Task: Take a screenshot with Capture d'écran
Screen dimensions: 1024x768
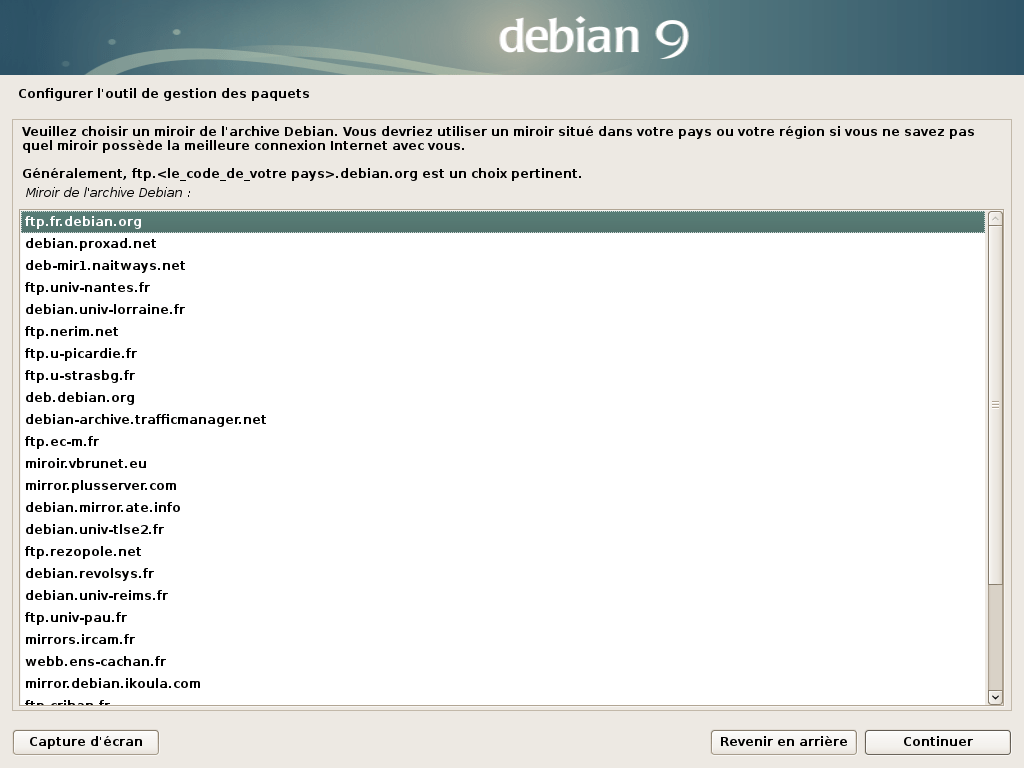Action: (86, 742)
